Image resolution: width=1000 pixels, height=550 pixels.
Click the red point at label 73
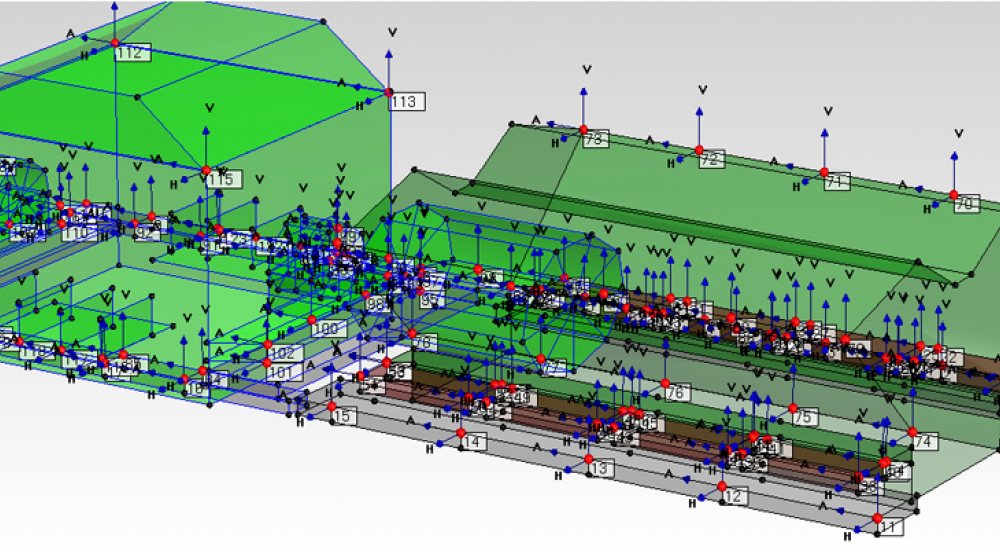click(x=582, y=129)
